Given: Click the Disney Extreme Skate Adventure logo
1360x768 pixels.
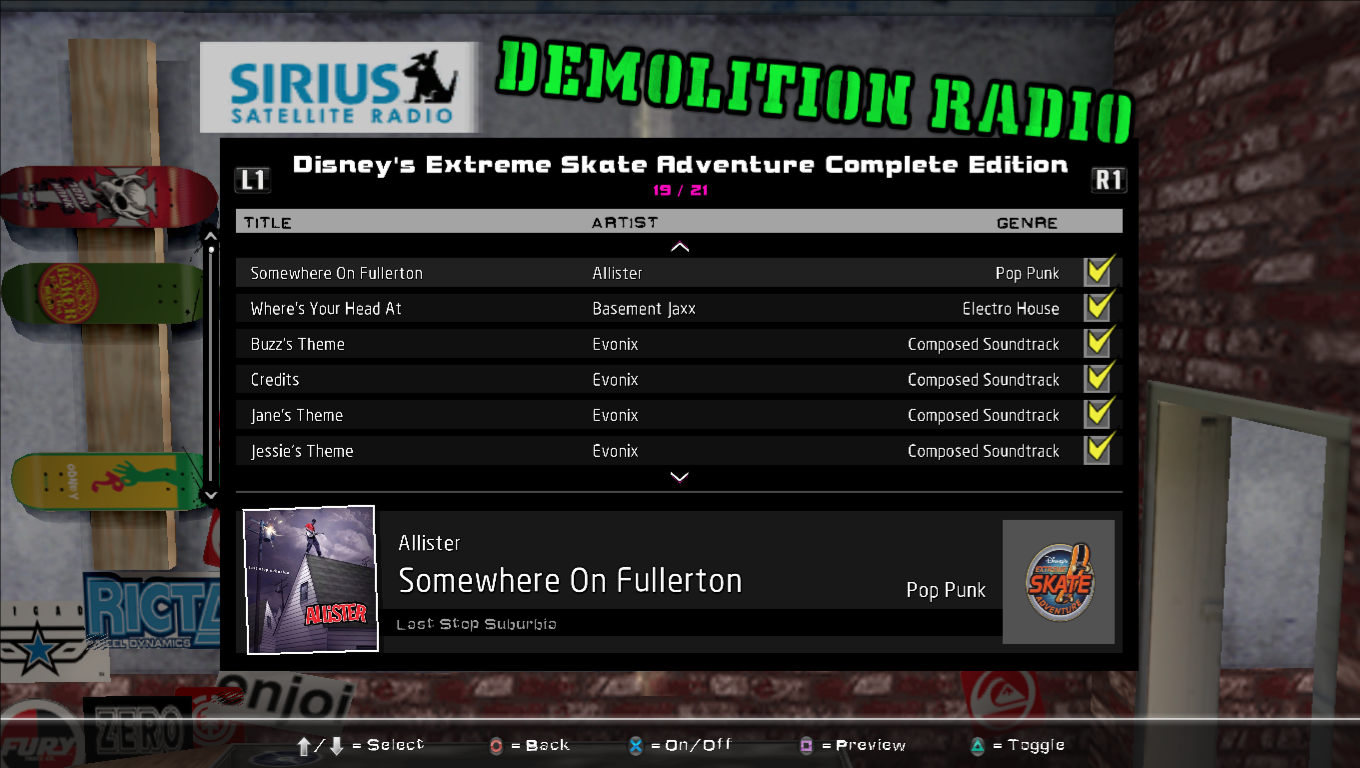Looking at the screenshot, I should click(1059, 582).
